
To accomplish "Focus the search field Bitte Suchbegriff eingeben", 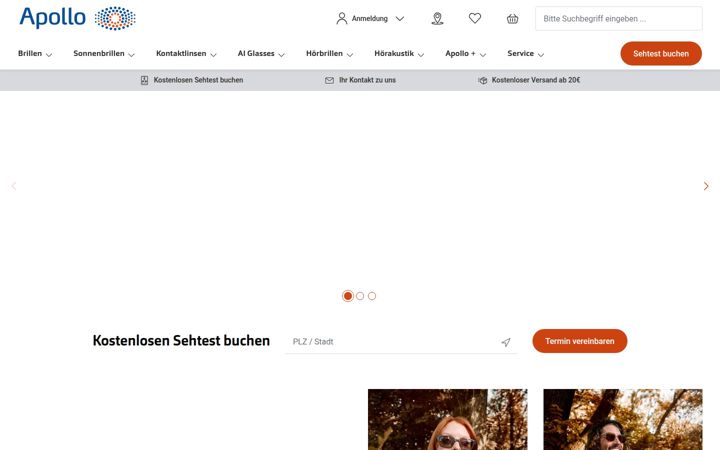I will [619, 18].
